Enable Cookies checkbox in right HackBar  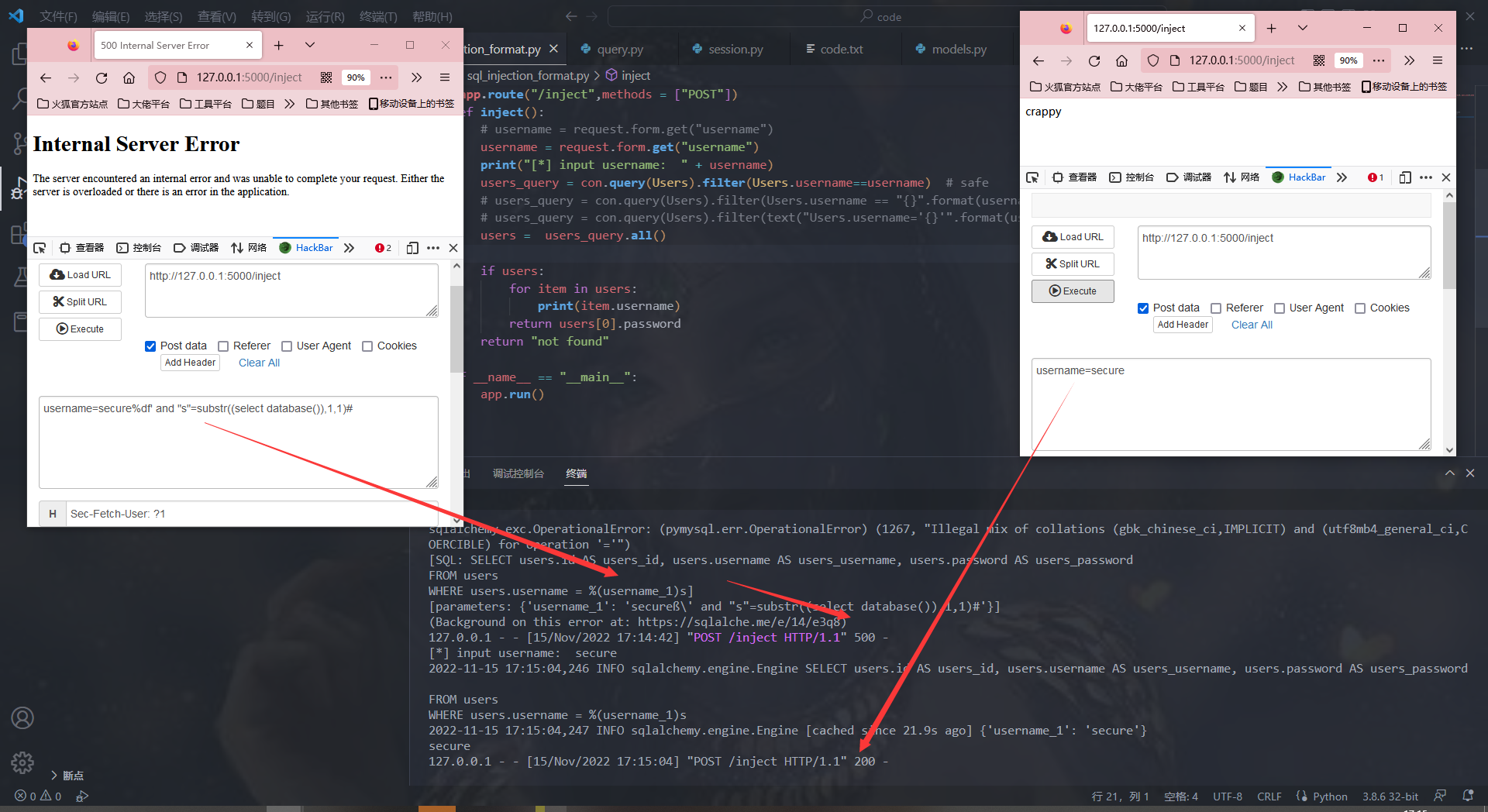click(1360, 308)
